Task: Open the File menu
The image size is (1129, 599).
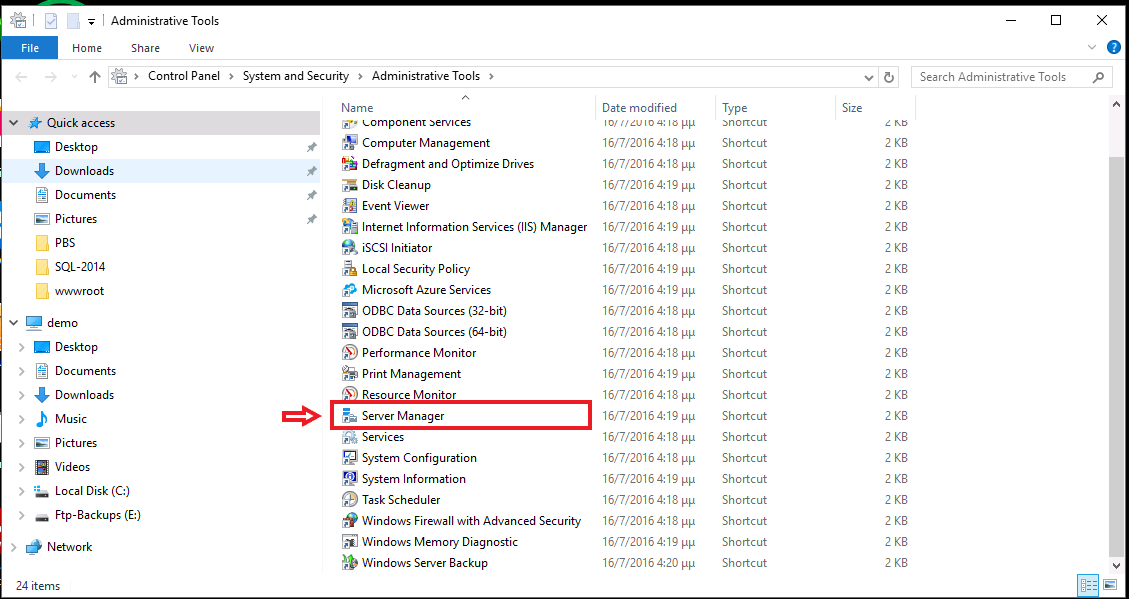Action: pos(30,48)
